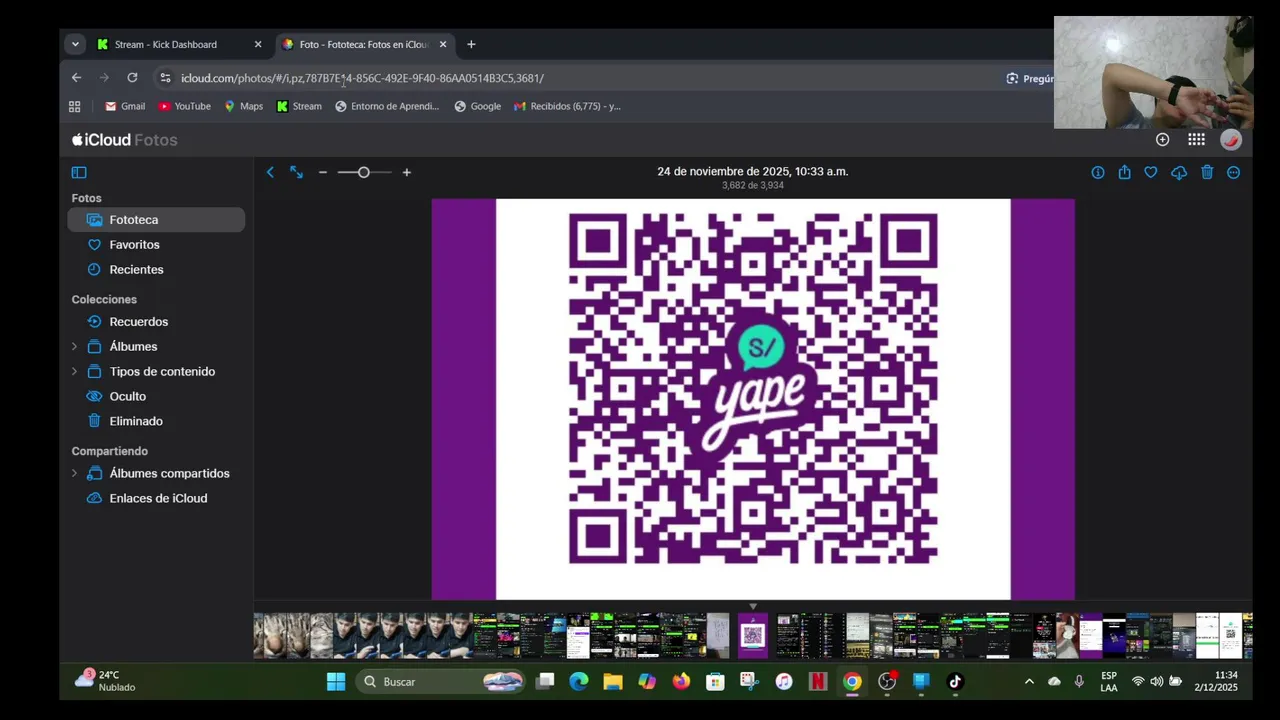Zoom out with minus icon
The width and height of the screenshot is (1280, 720).
point(323,172)
